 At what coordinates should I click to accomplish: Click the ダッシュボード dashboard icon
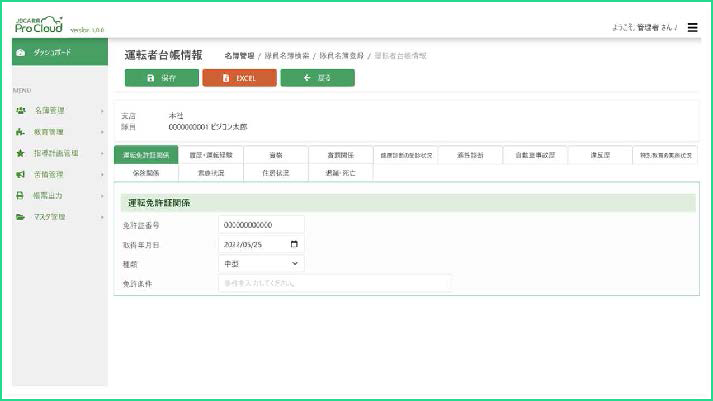(x=20, y=51)
